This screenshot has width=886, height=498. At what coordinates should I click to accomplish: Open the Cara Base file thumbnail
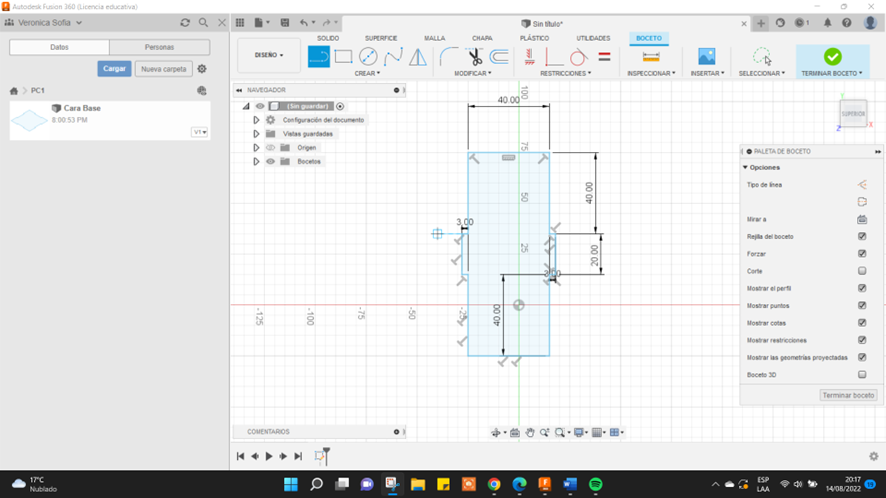29,120
